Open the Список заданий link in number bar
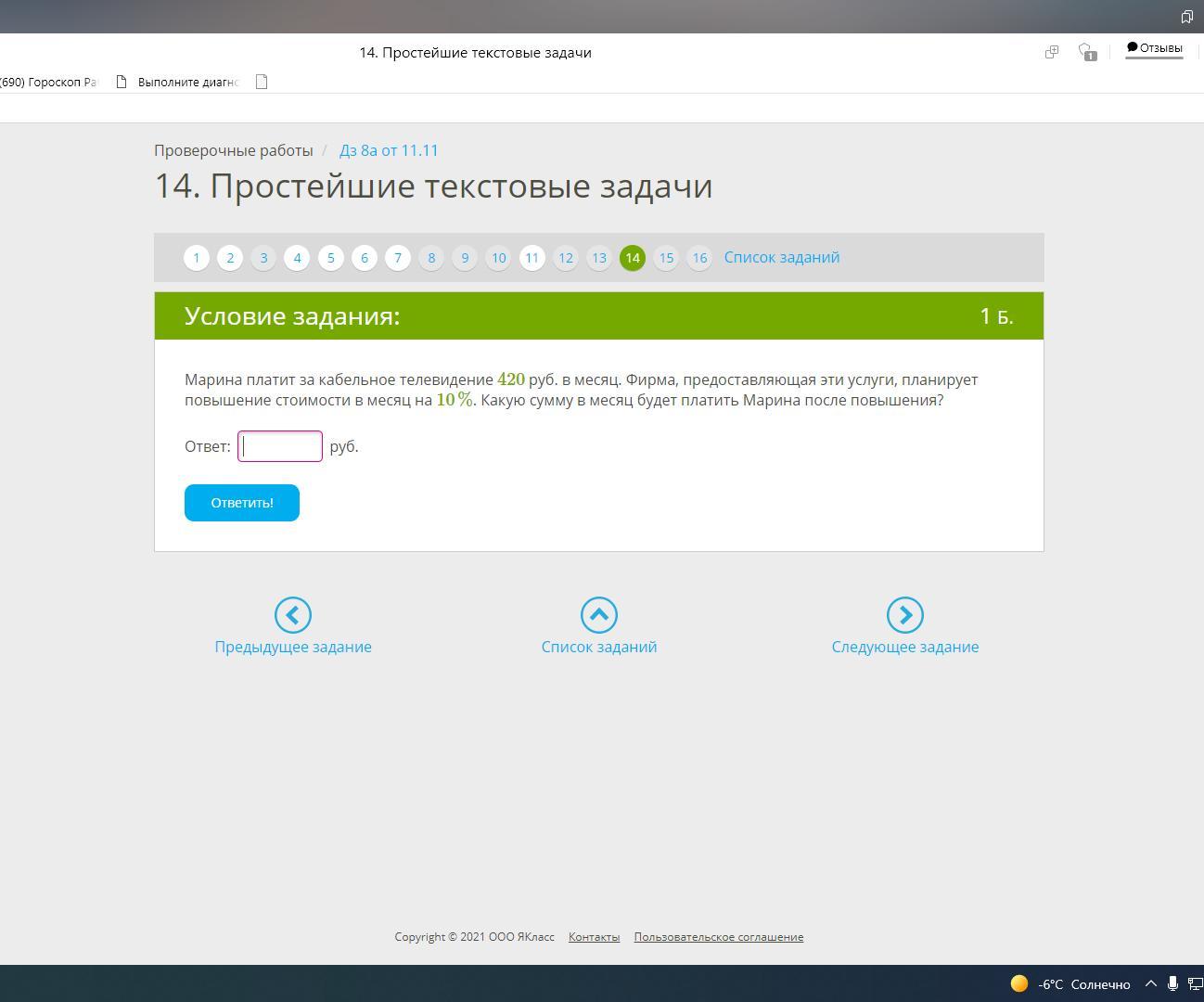This screenshot has width=1204, height=1002. [x=781, y=258]
